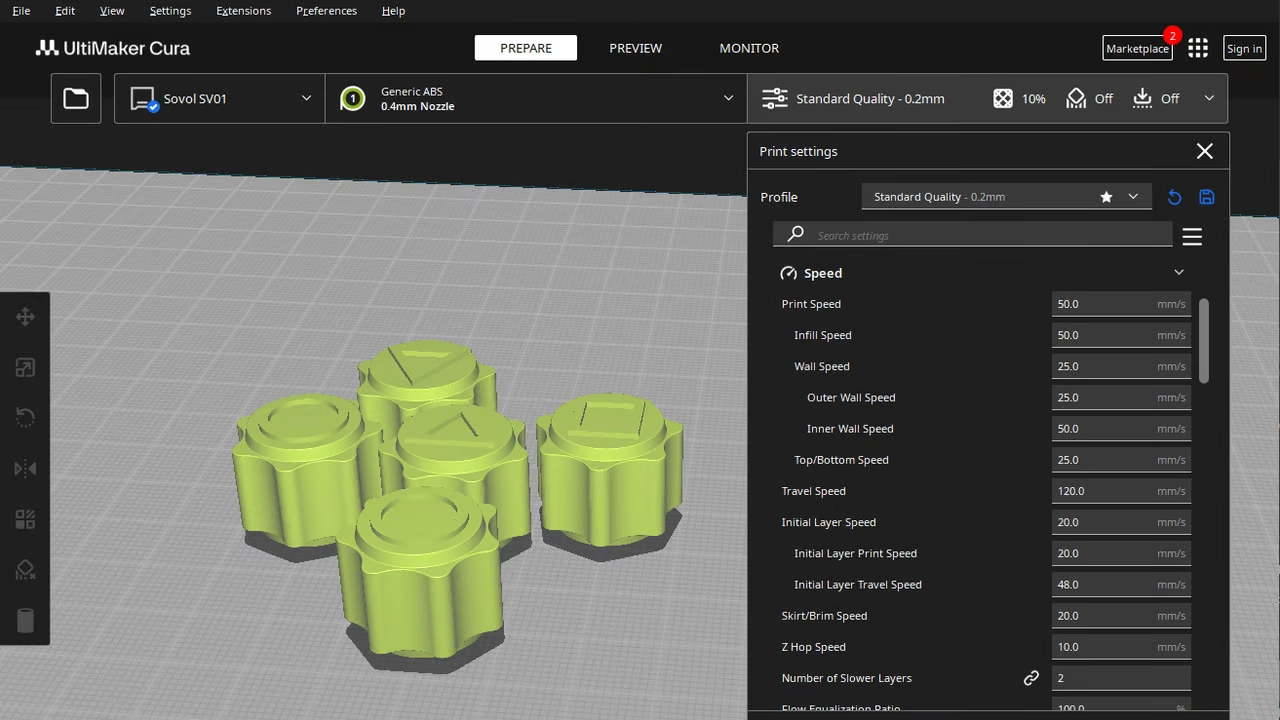Select the Rotate tool in the left toolbar

(25, 418)
